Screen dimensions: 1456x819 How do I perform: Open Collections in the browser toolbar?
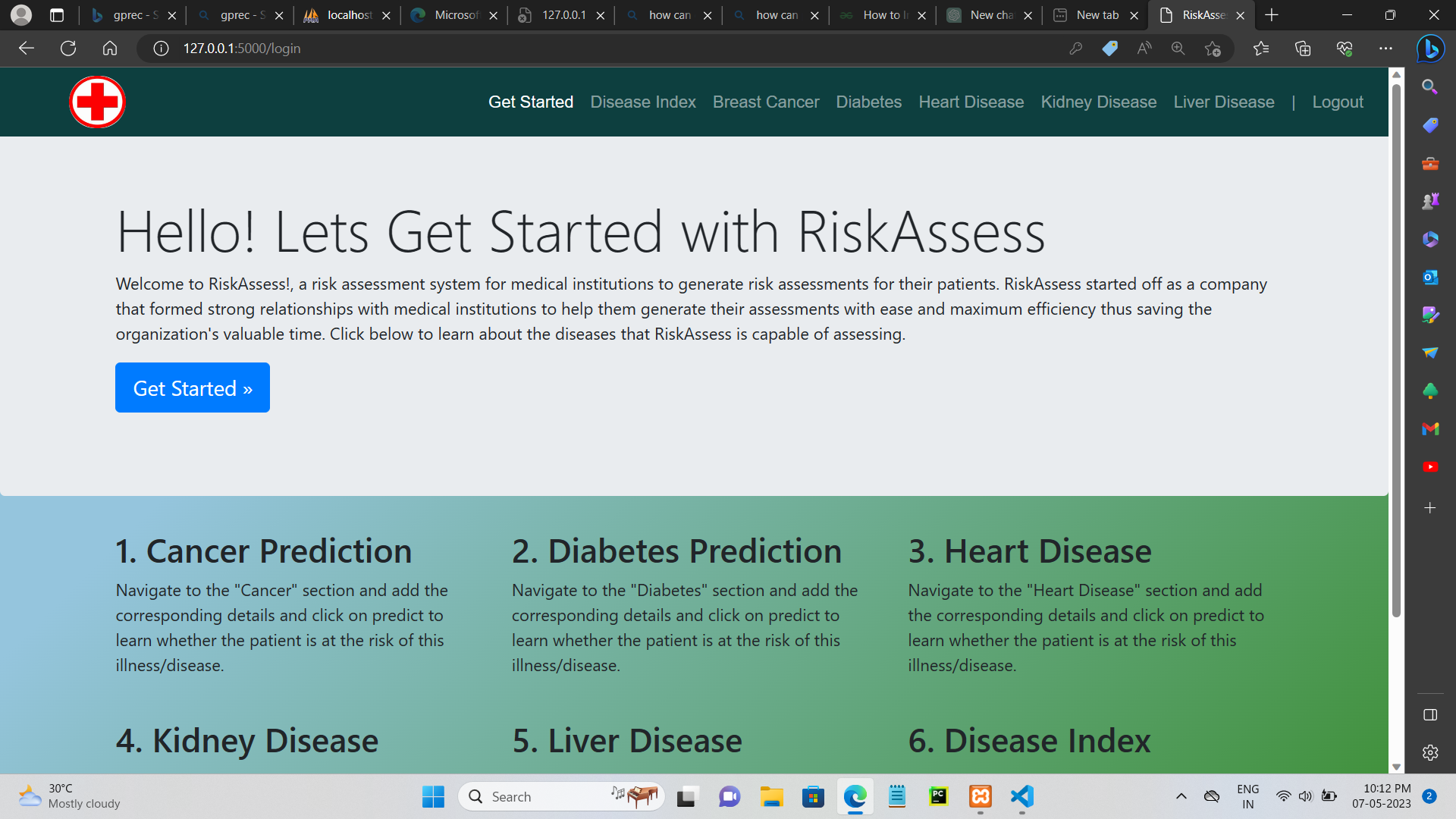pos(1303,48)
